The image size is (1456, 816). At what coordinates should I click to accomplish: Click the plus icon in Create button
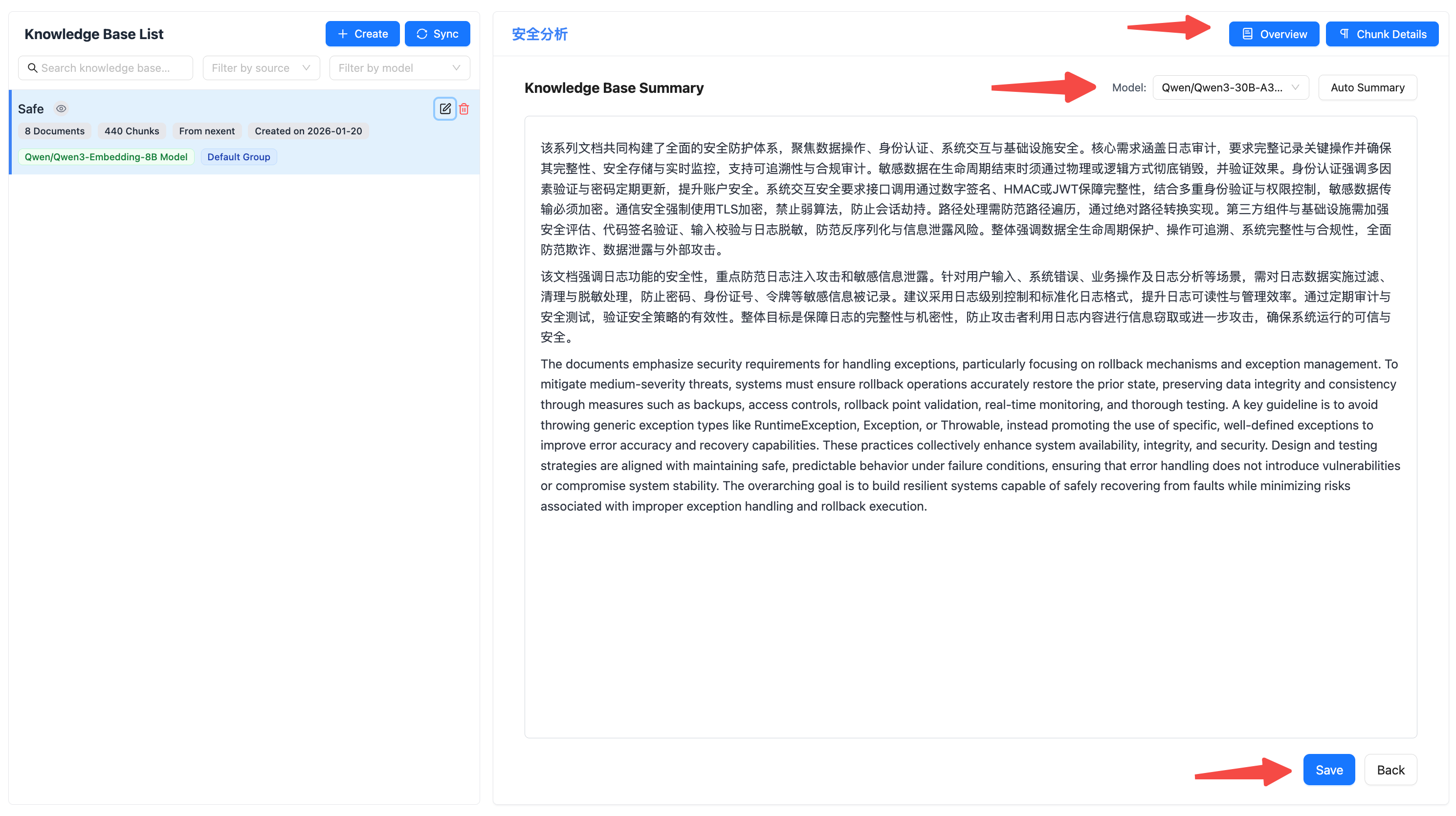click(x=343, y=34)
